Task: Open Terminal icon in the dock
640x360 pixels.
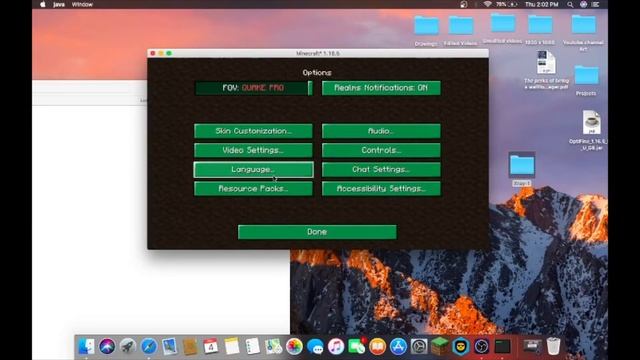Action: click(502, 347)
